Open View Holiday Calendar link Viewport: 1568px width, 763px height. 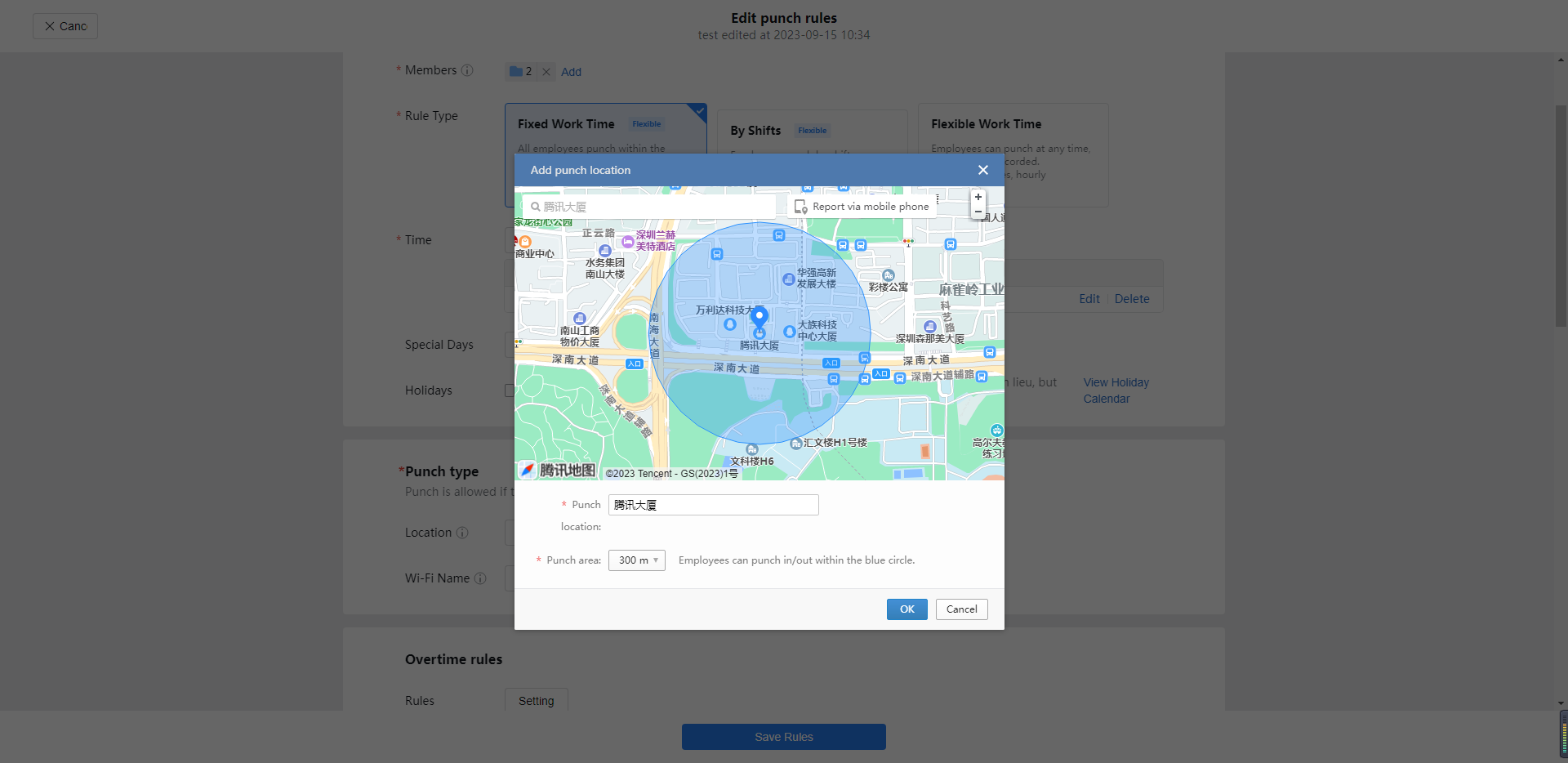(x=1116, y=390)
